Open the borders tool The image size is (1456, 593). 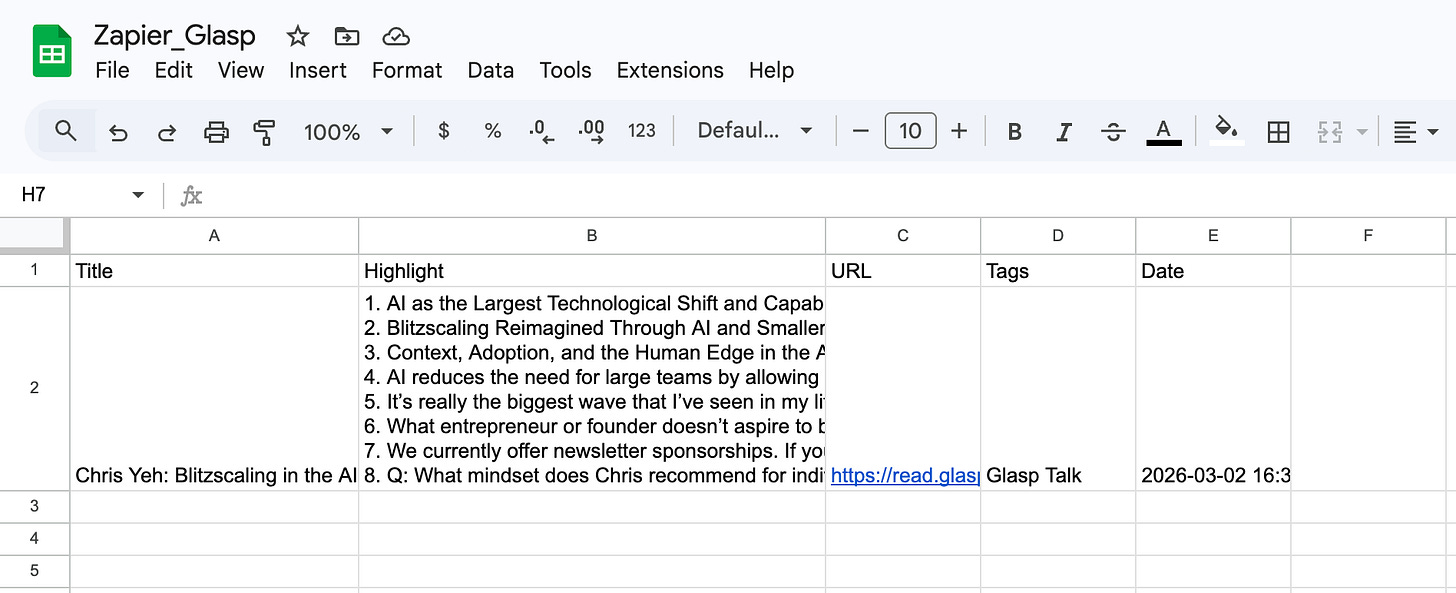[x=1278, y=132]
